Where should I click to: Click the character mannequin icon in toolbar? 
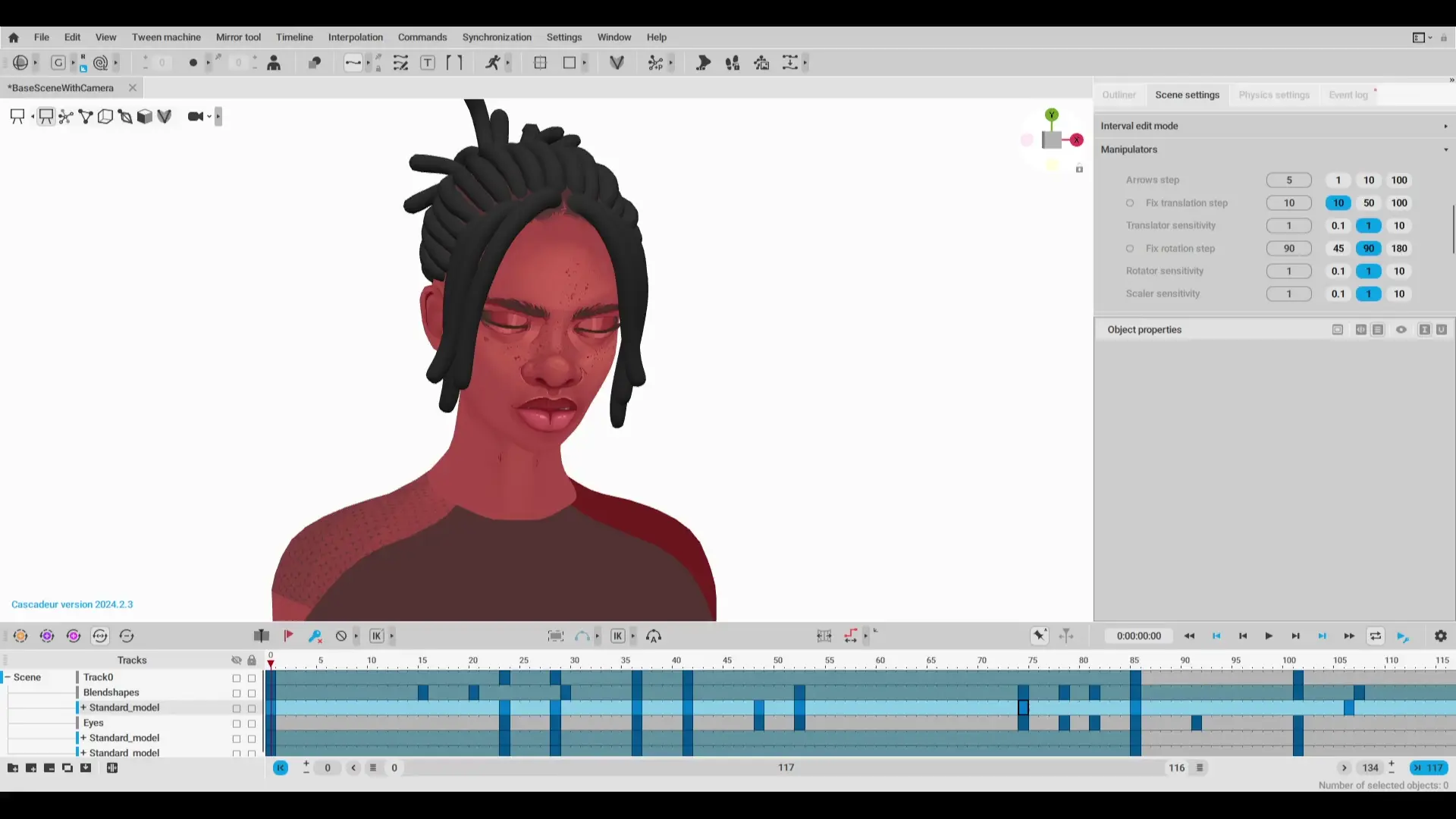pos(275,63)
